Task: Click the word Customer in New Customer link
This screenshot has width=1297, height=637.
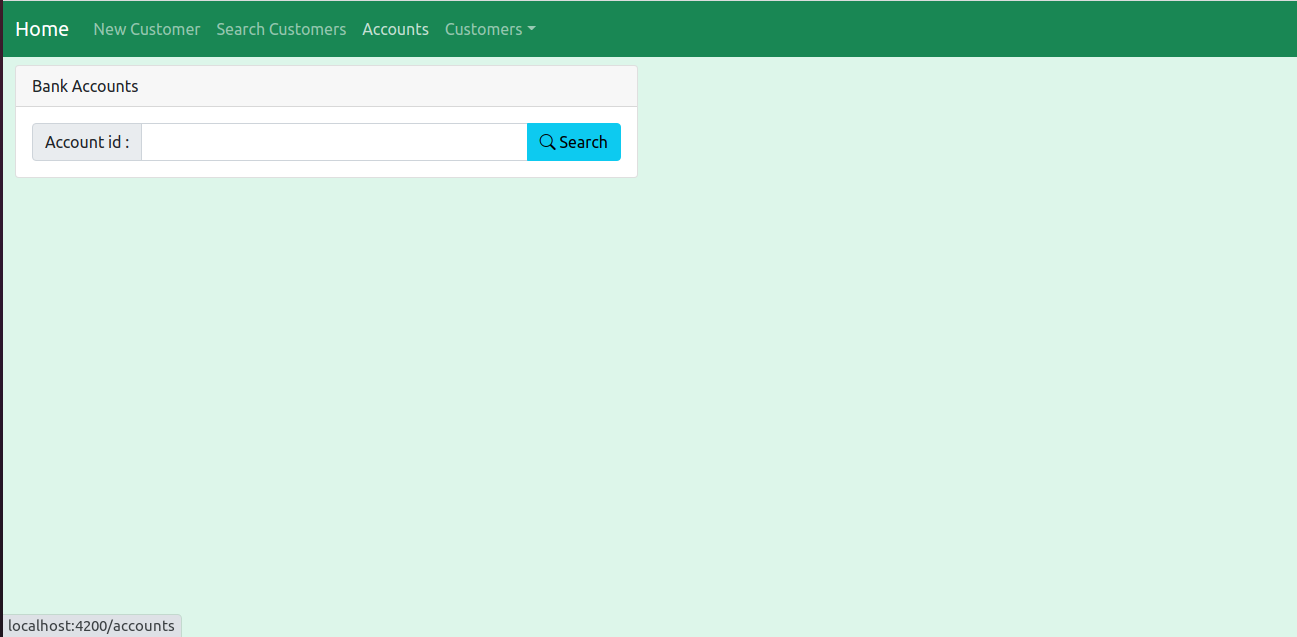Action: coord(165,29)
